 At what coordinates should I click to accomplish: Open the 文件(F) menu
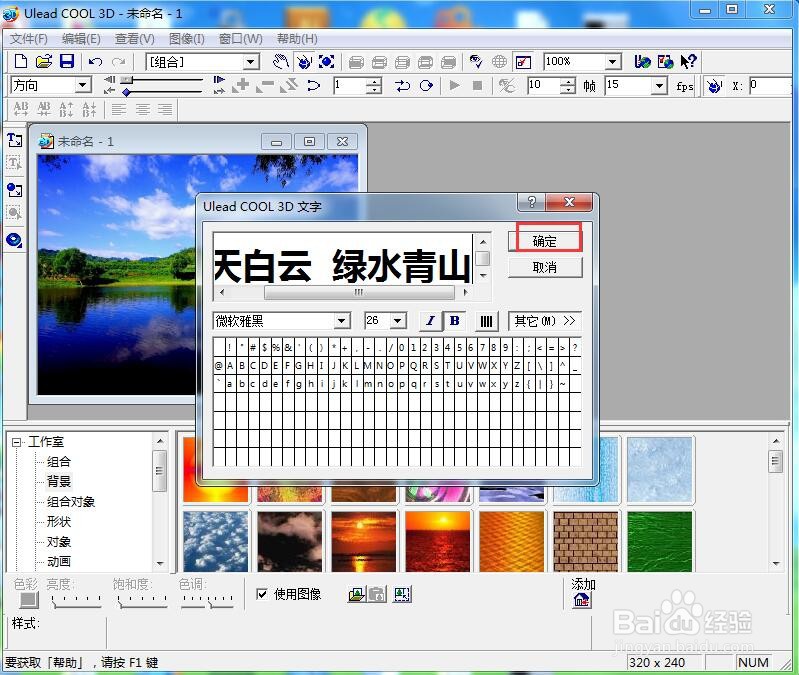pyautogui.click(x=29, y=39)
